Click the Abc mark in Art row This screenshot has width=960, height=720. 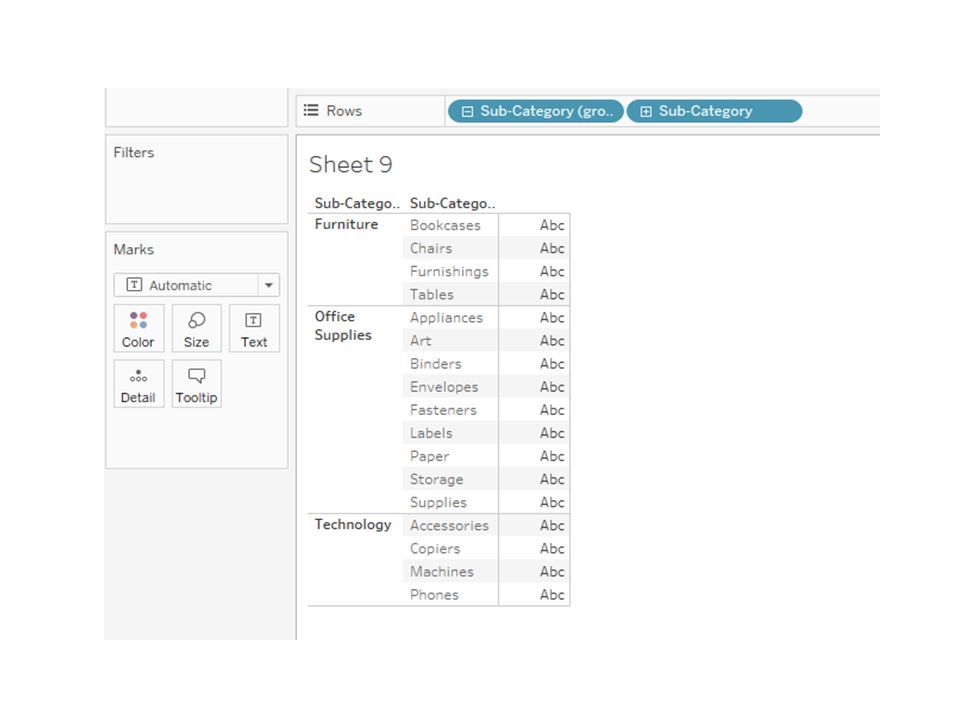(x=552, y=341)
